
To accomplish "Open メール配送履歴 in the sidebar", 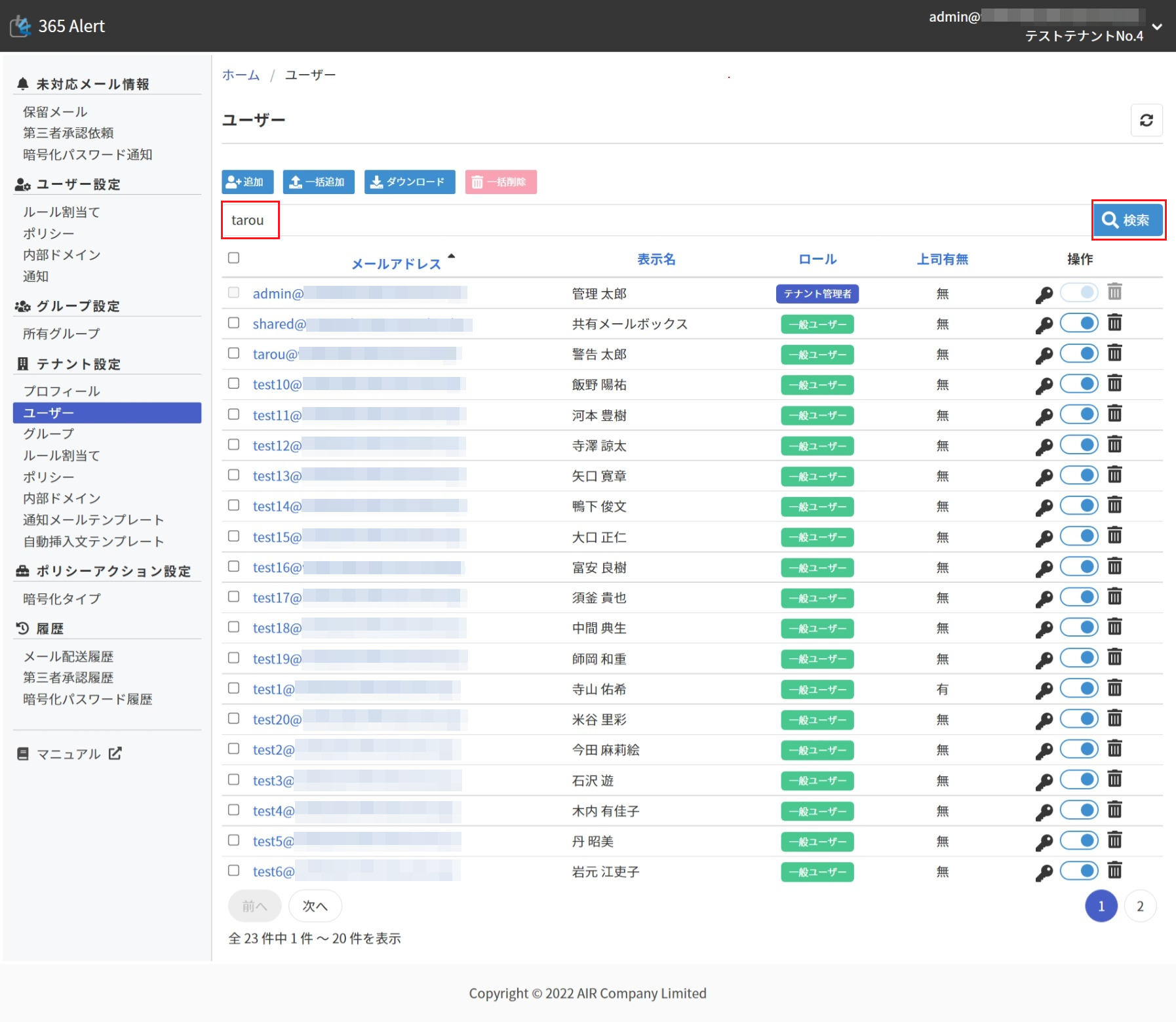I will pos(68,656).
